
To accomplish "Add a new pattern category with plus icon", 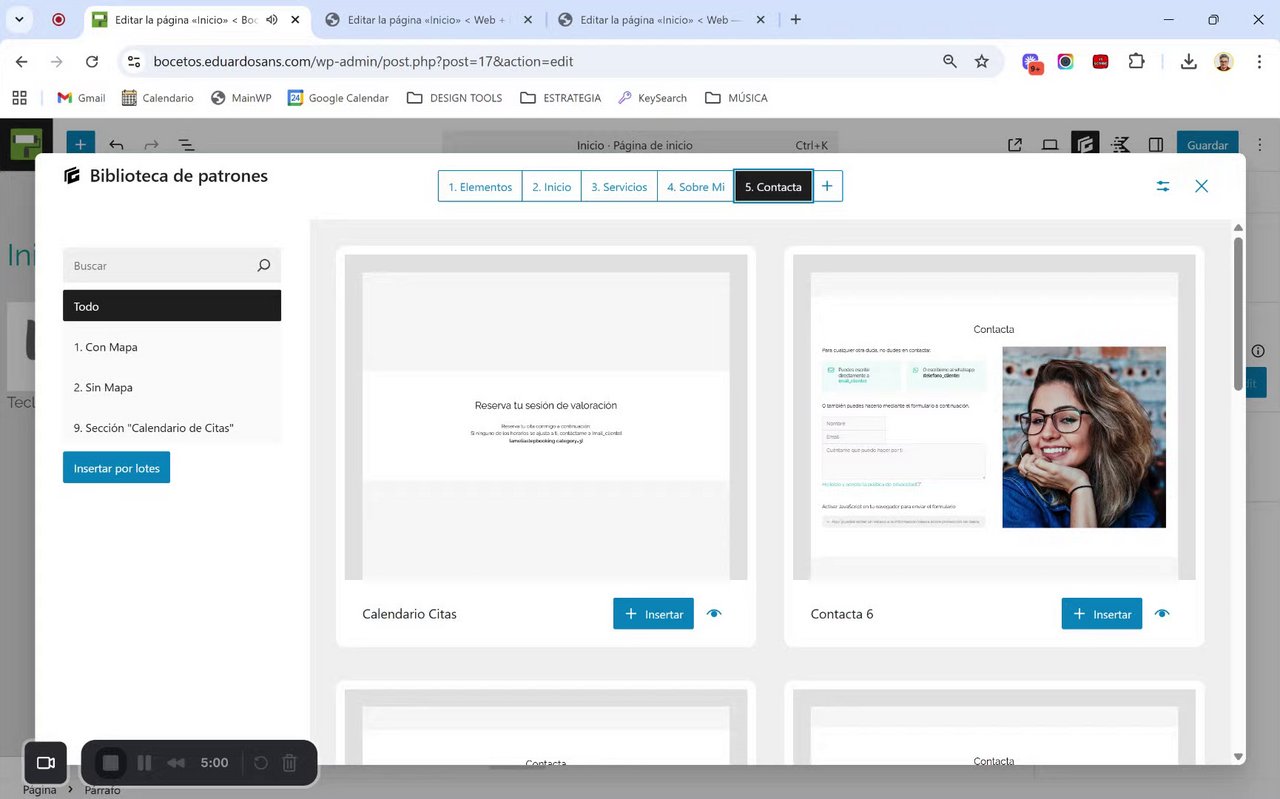I will (x=827, y=186).
